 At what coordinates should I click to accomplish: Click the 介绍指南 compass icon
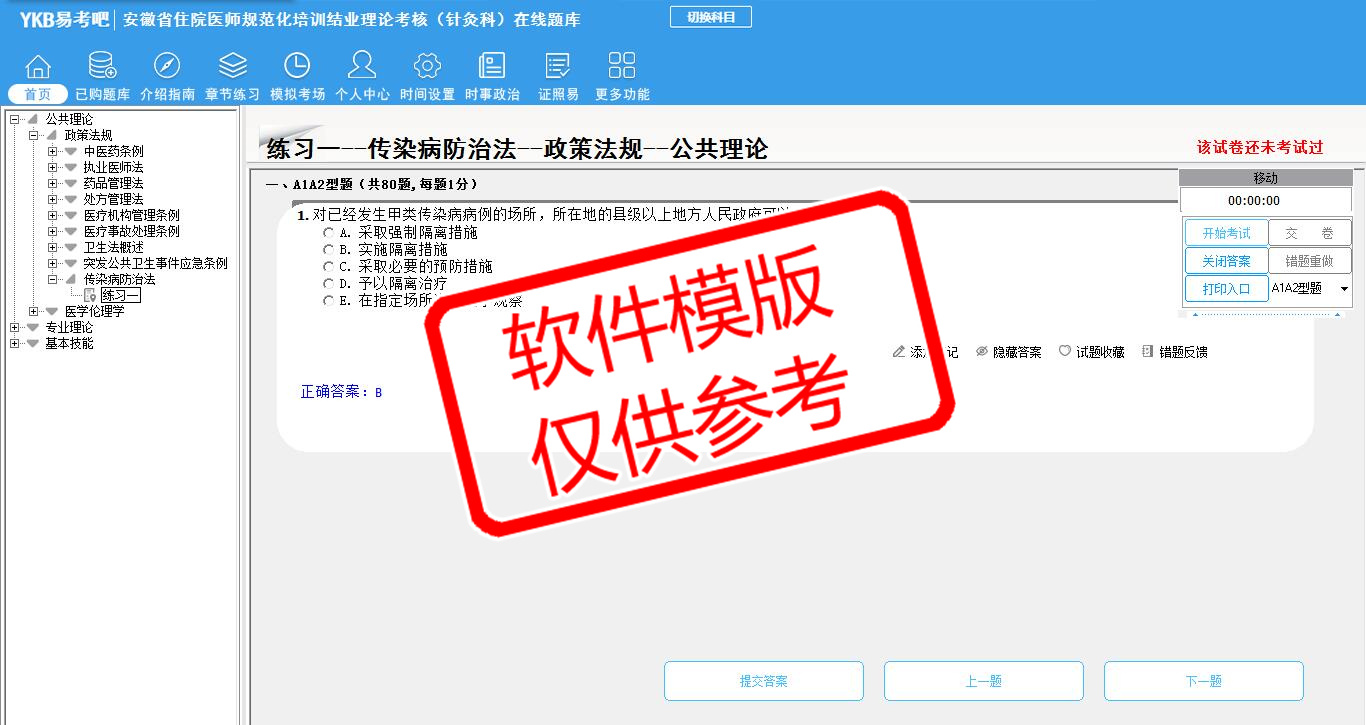[167, 67]
